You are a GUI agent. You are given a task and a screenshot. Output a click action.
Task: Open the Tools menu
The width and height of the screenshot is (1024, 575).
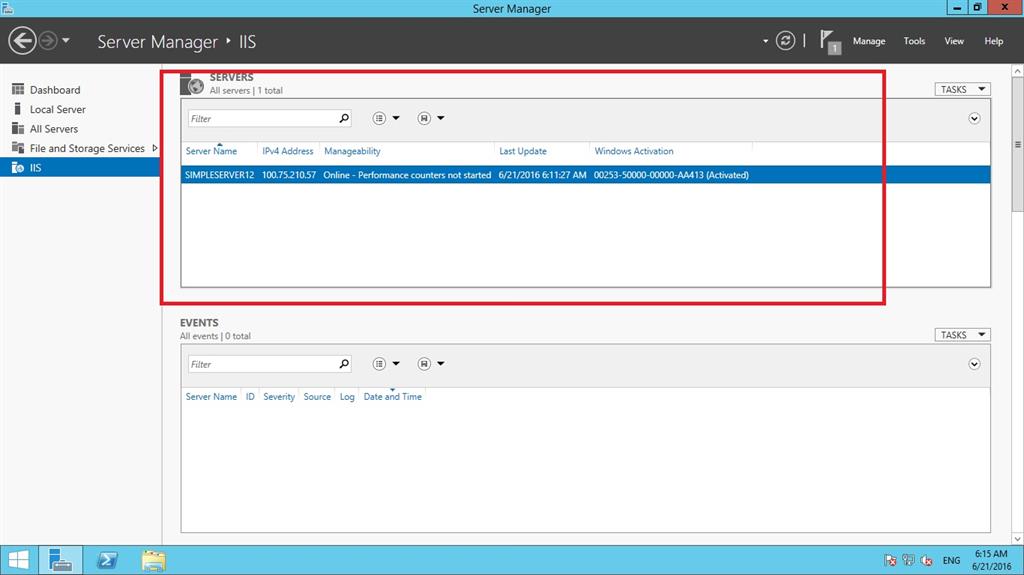coord(914,41)
